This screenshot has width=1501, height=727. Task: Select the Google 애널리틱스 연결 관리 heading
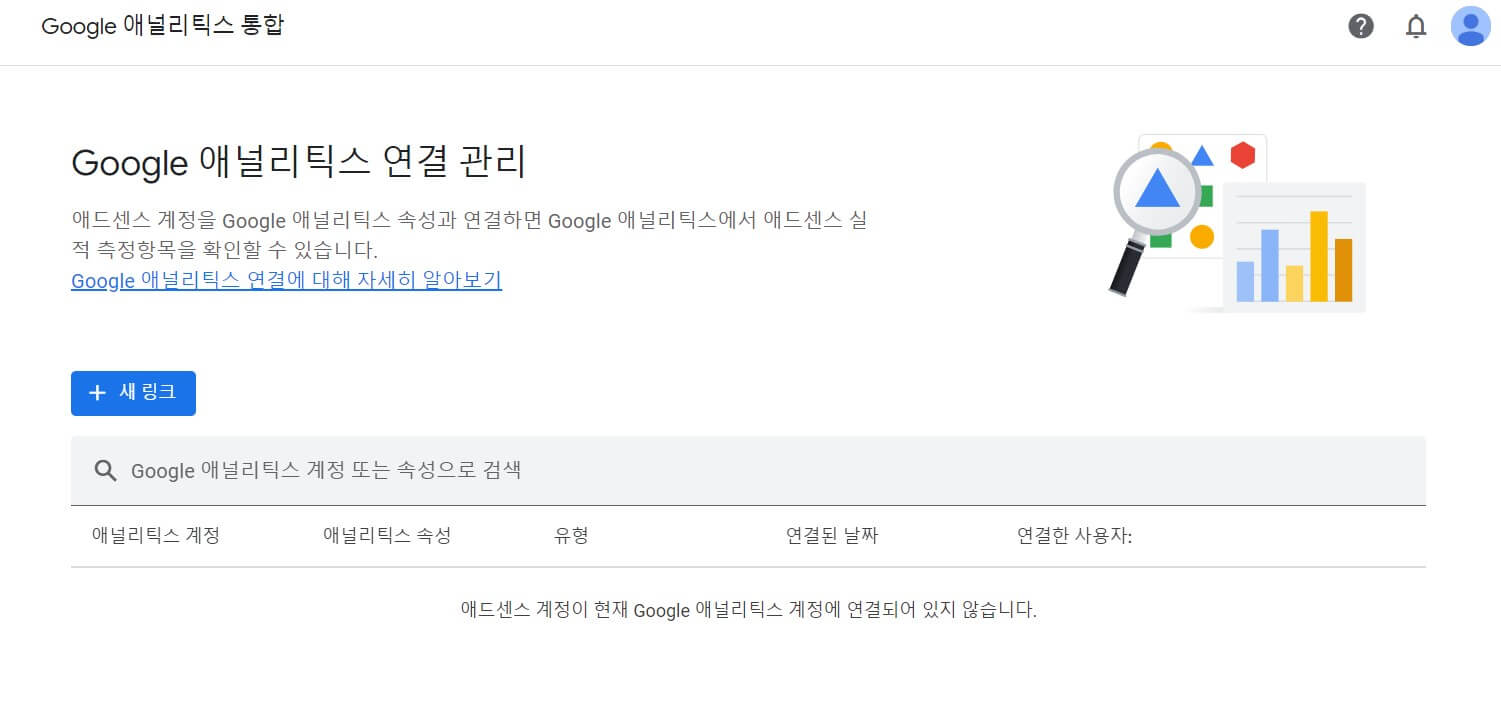click(x=300, y=162)
